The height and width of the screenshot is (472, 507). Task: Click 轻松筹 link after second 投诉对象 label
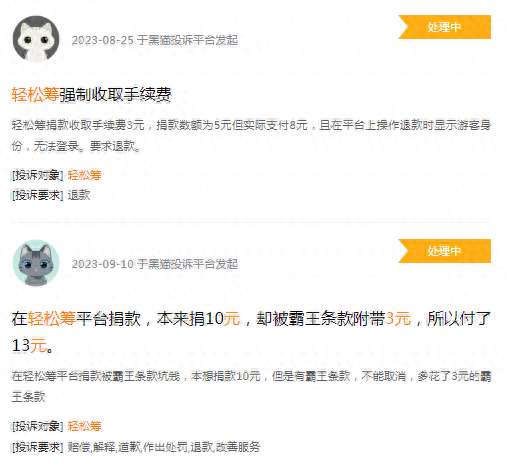coord(84,426)
